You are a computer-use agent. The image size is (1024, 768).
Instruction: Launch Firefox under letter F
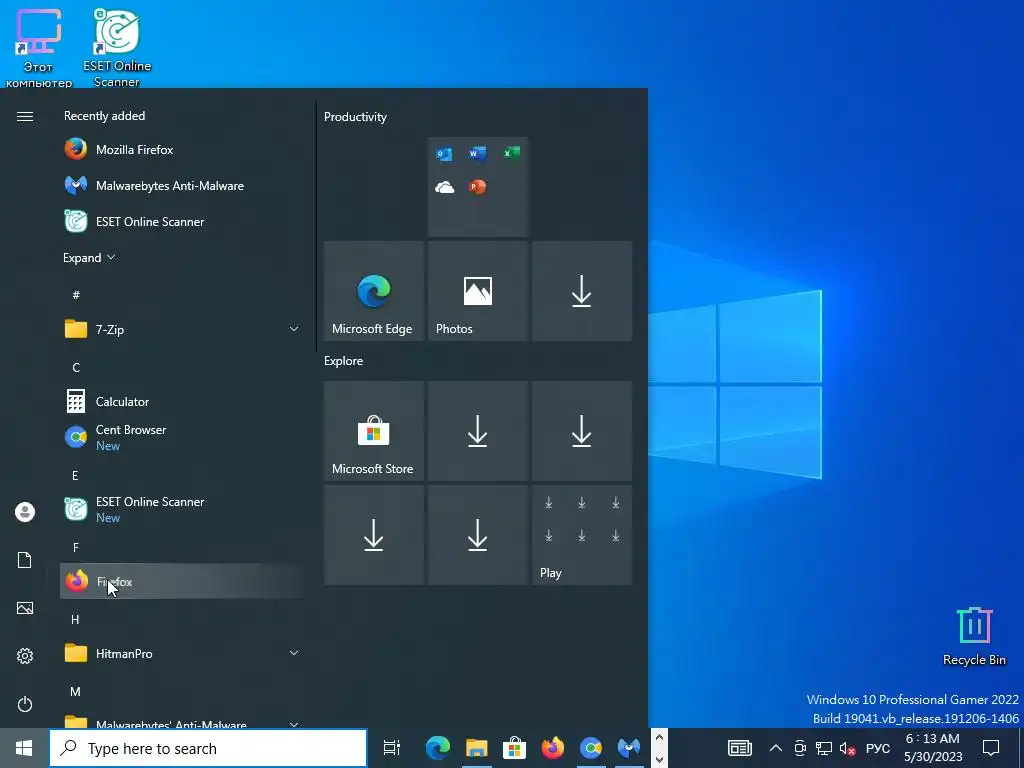click(x=183, y=581)
